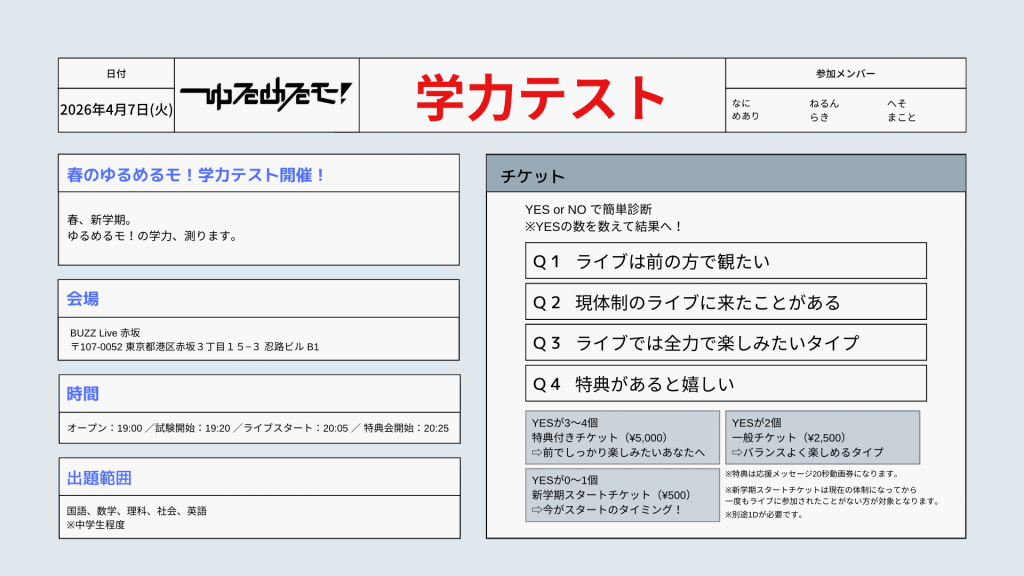The height and width of the screenshot is (576, 1024).
Task: Select the date 2026年4月7日(火)
Action: tap(116, 112)
